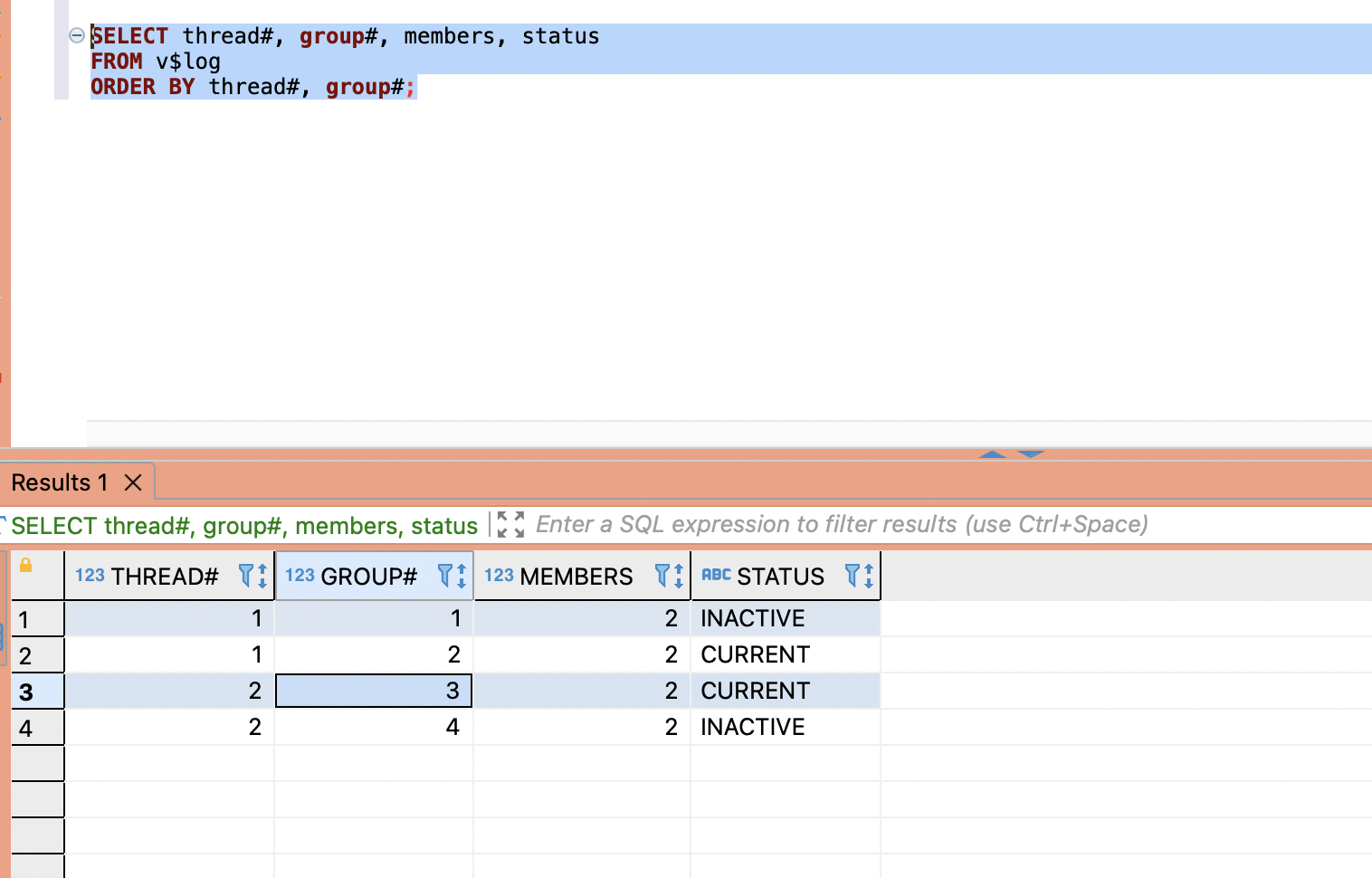Click the down arrow on the panel divider
The height and width of the screenshot is (878, 1372).
(x=1031, y=453)
